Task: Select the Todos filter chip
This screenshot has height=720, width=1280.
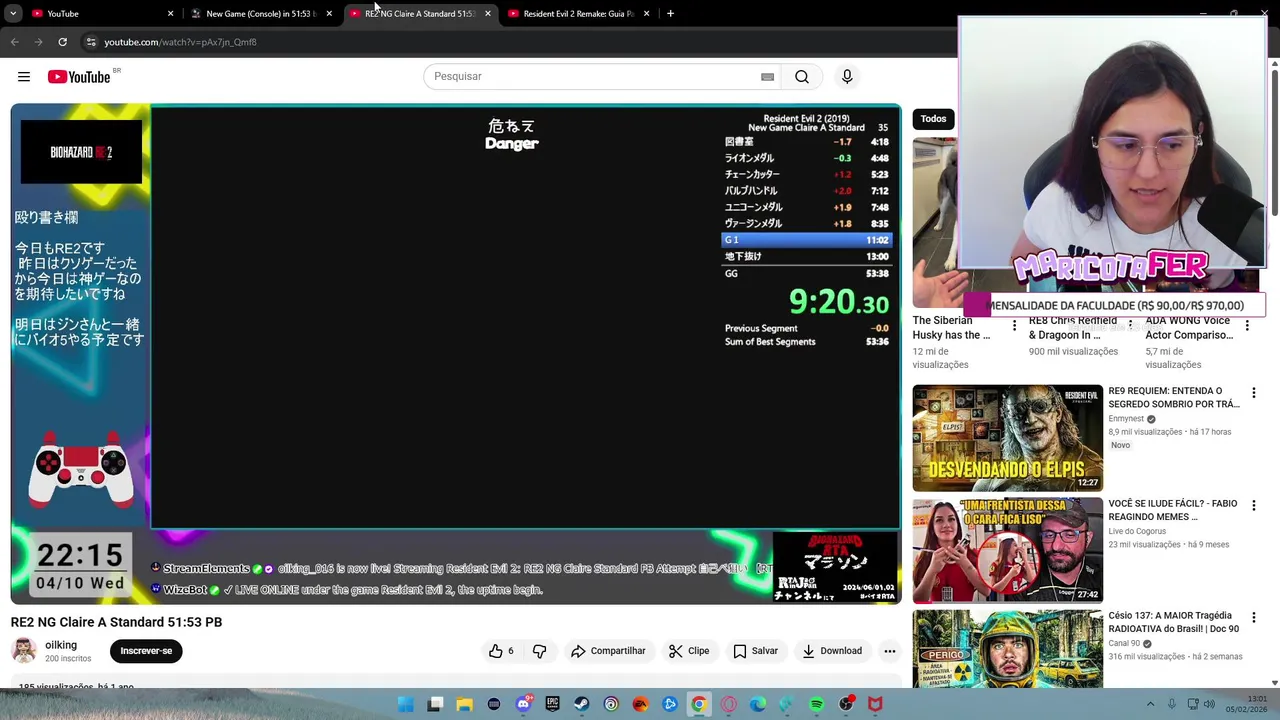Action: pyautogui.click(x=933, y=119)
